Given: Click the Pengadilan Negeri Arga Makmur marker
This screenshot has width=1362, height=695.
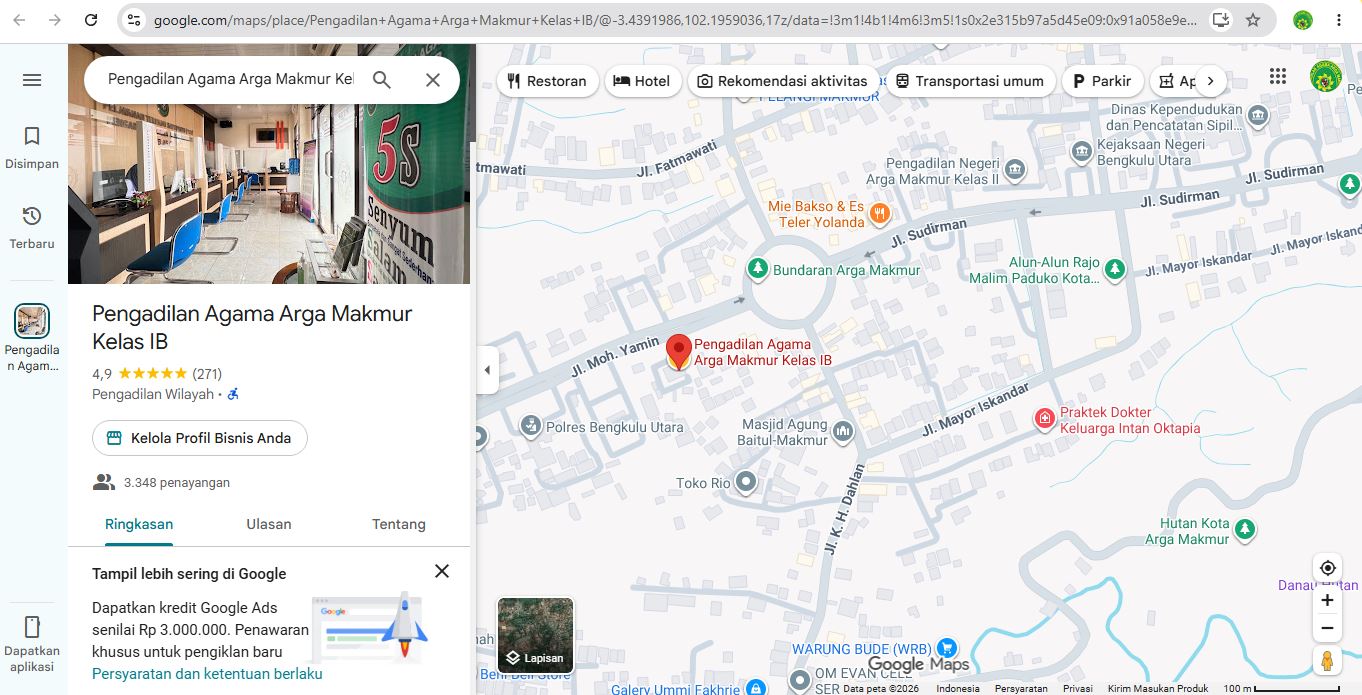Looking at the screenshot, I should (x=1015, y=170).
